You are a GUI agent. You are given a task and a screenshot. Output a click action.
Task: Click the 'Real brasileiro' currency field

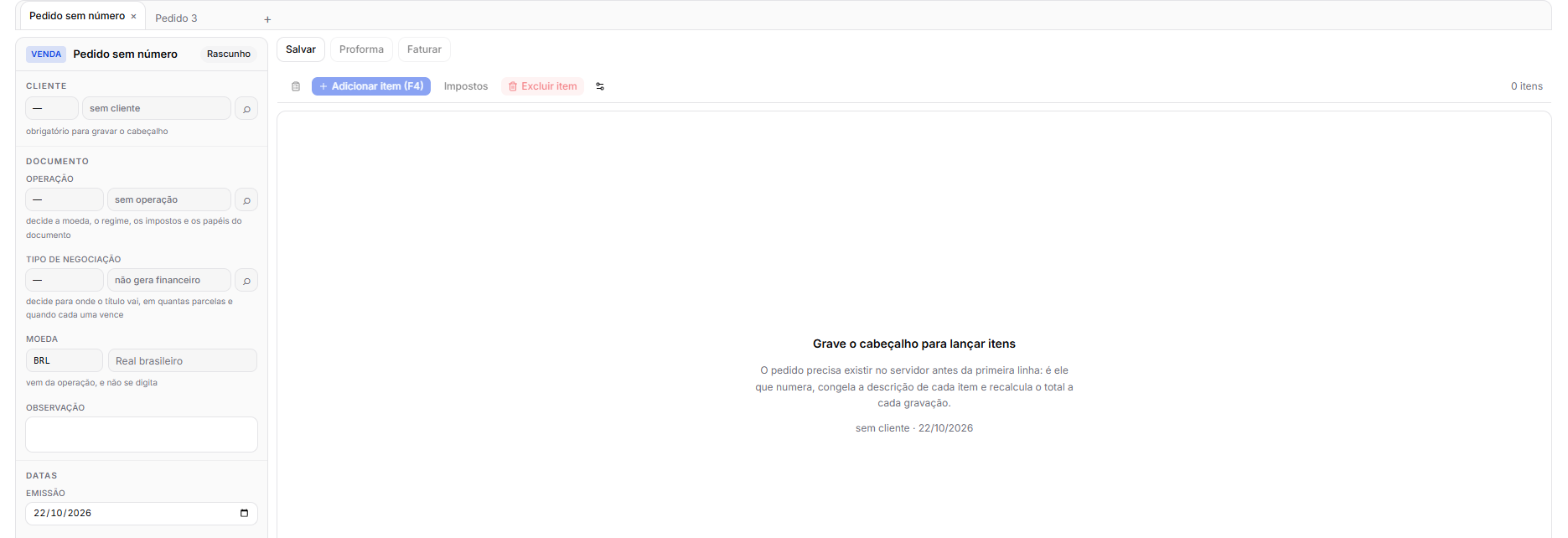(x=182, y=360)
